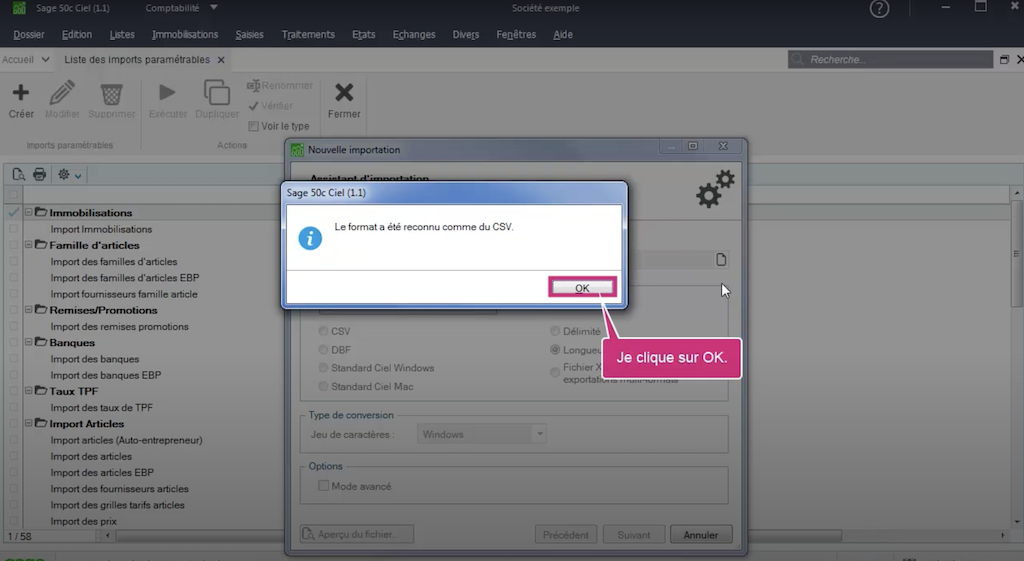The image size is (1024, 561).
Task: Select Import des taux de TPF
Action: click(x=101, y=408)
